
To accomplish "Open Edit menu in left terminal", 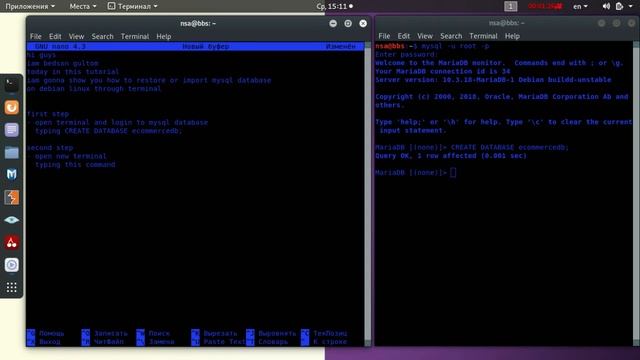I will [x=55, y=36].
